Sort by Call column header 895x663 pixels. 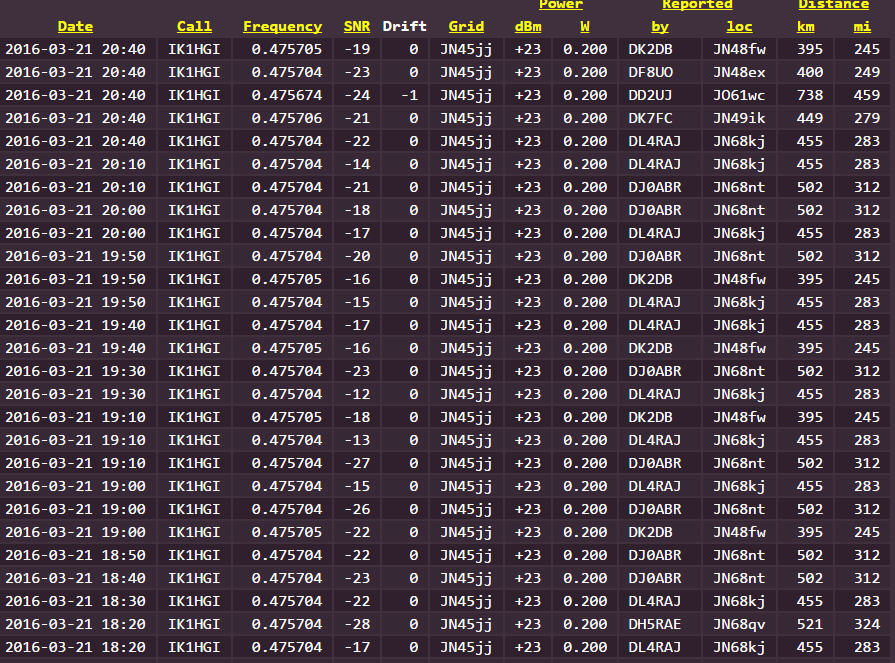194,26
